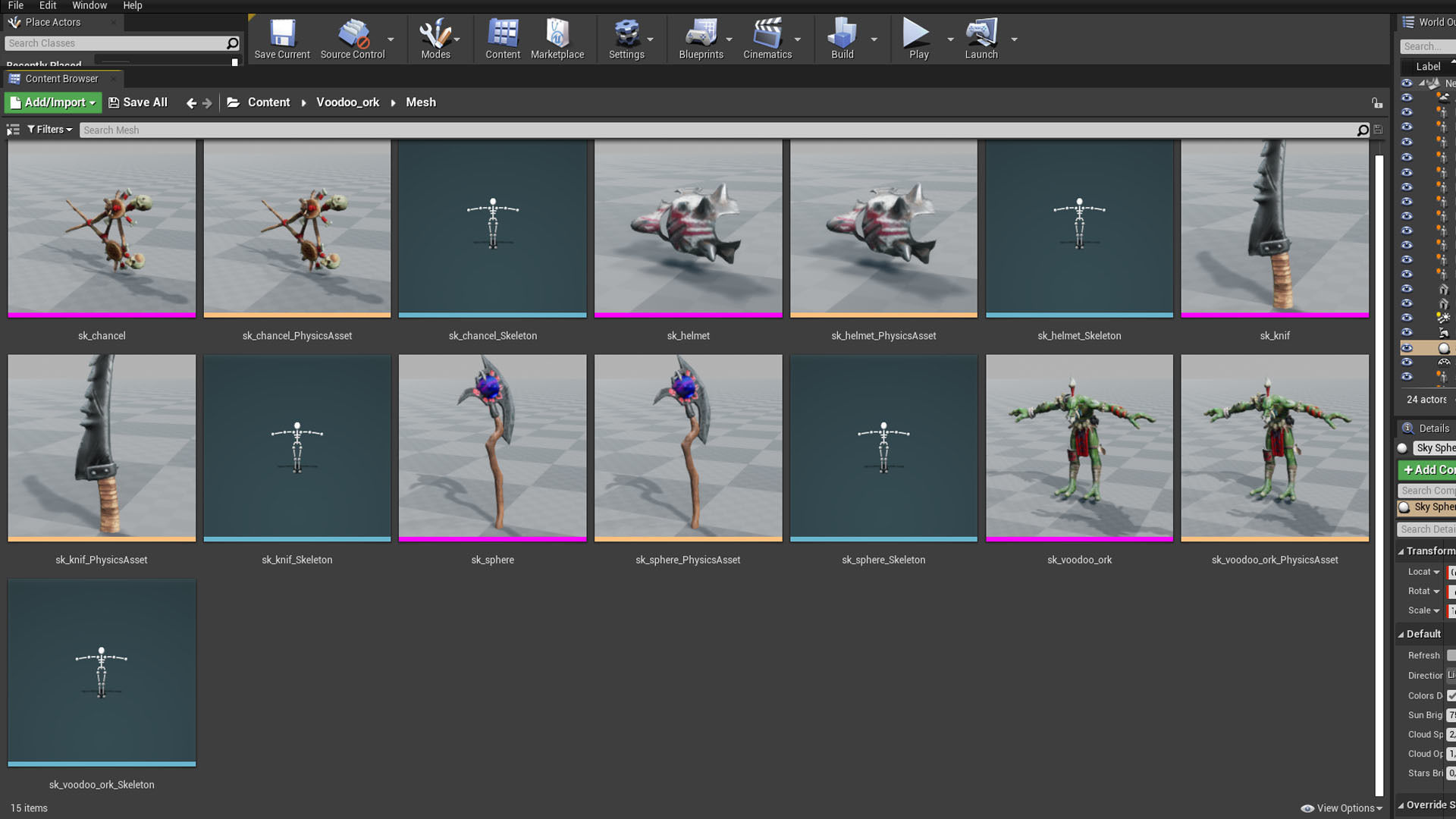Open the Window menu

pos(89,5)
